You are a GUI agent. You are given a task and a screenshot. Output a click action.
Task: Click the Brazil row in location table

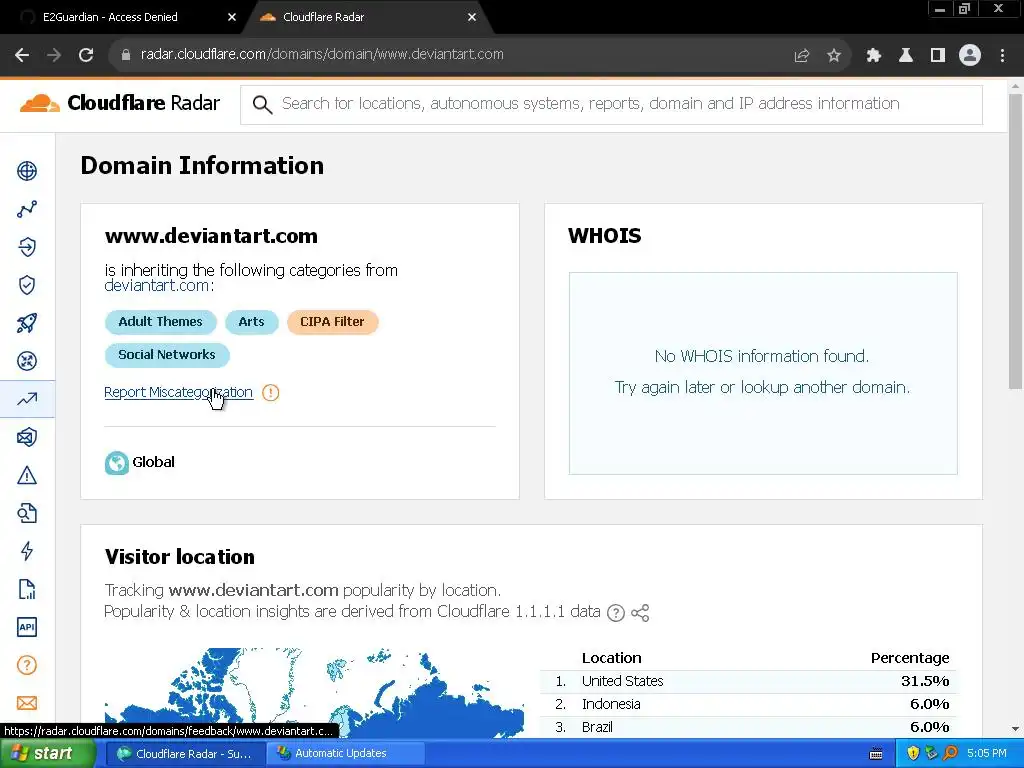[748, 727]
